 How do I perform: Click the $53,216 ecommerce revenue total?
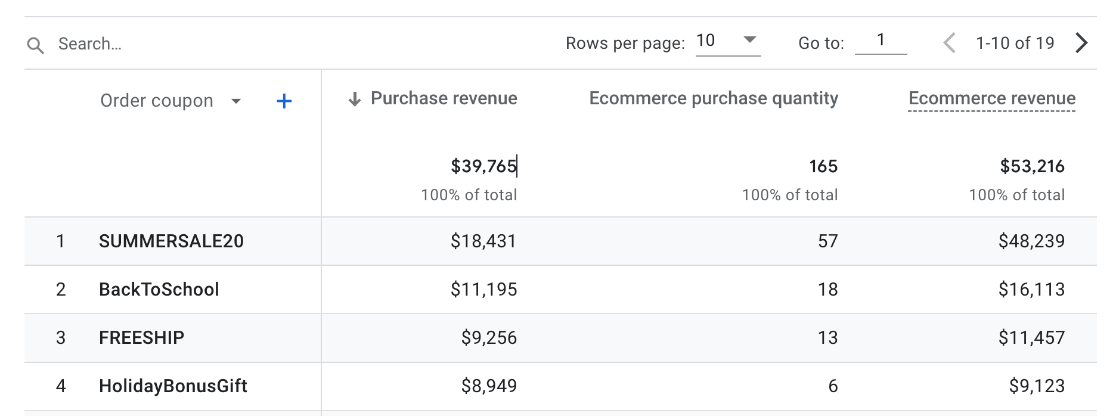coord(1032,166)
